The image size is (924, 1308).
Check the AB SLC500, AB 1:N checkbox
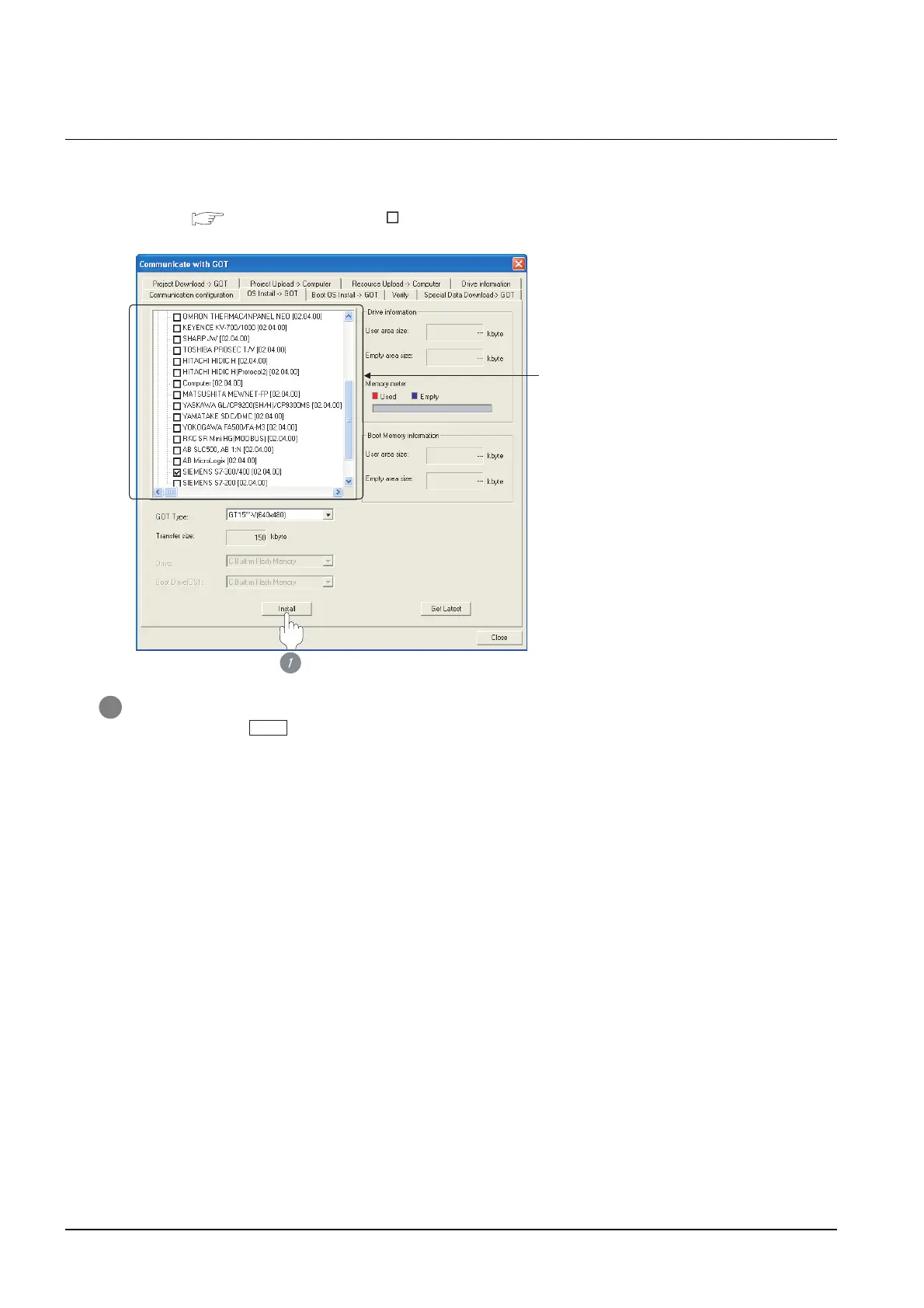177,450
